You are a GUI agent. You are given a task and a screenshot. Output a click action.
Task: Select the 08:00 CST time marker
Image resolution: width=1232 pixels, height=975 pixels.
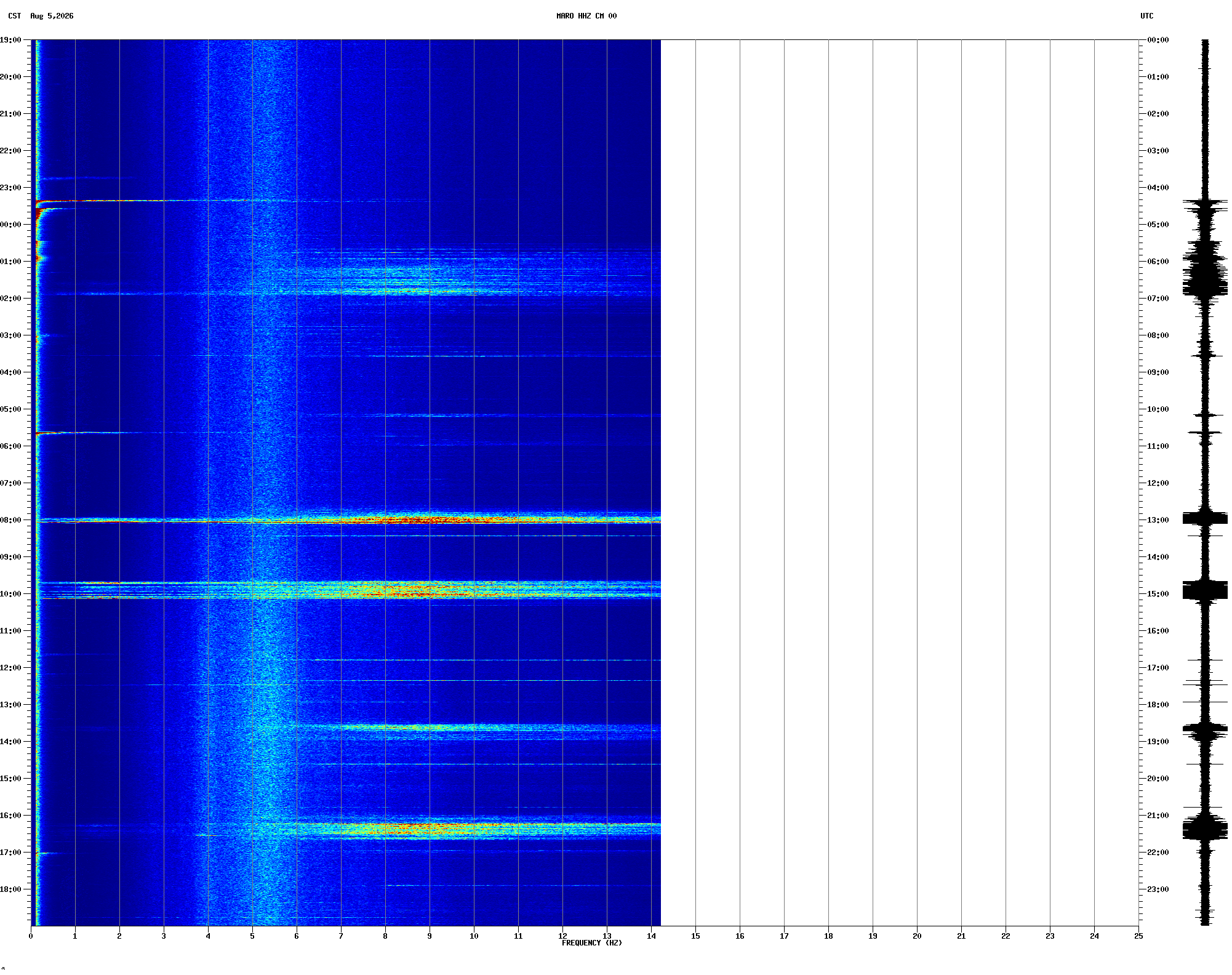pyautogui.click(x=10, y=520)
